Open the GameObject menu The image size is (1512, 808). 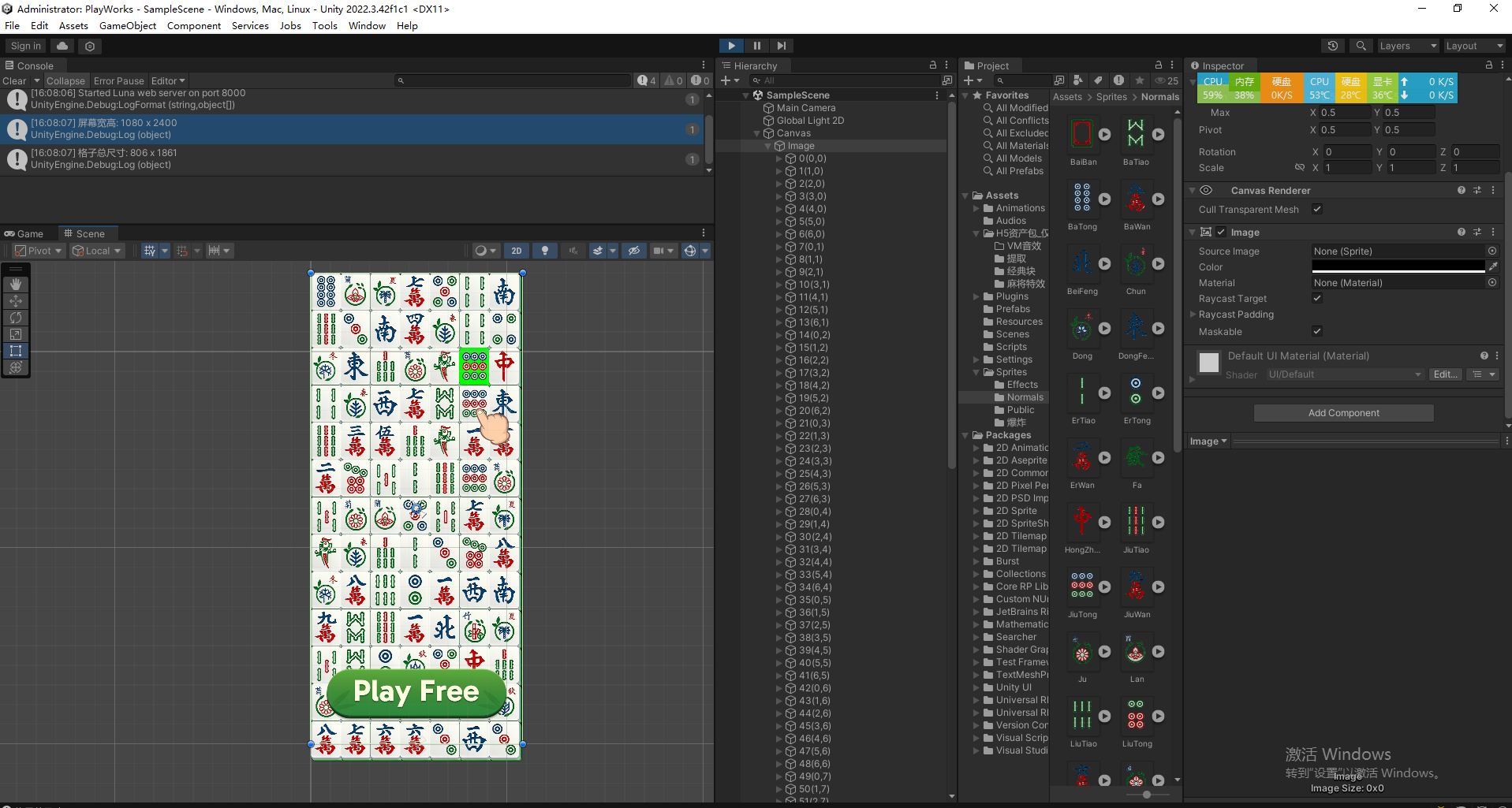point(128,25)
